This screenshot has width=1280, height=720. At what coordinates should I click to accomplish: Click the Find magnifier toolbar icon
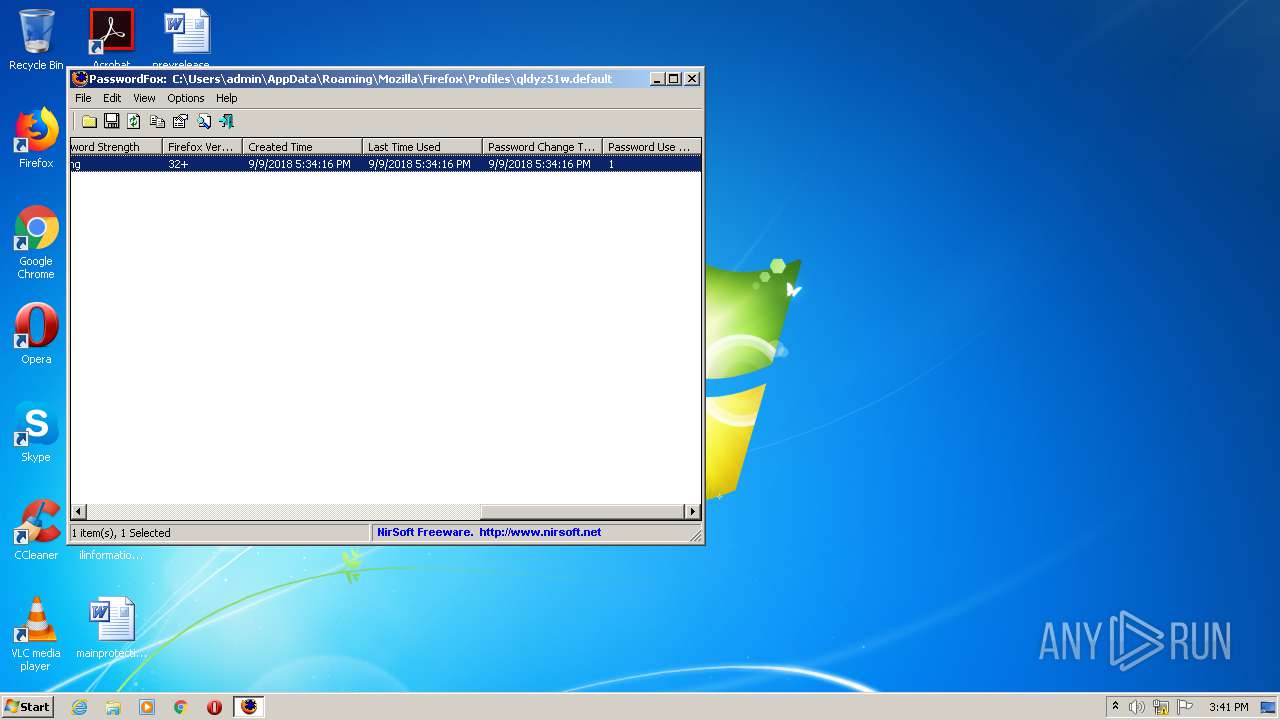(x=204, y=121)
